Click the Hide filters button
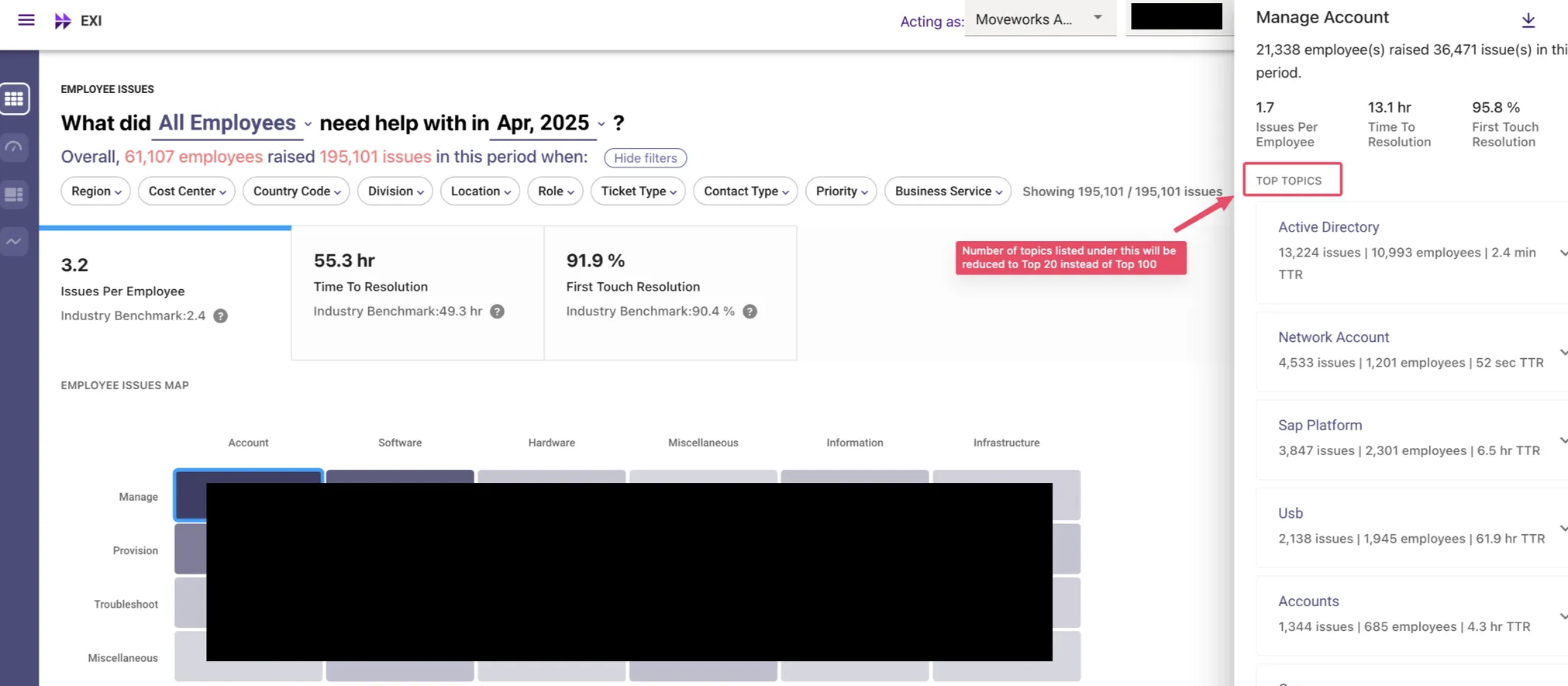1568x686 pixels. click(646, 158)
